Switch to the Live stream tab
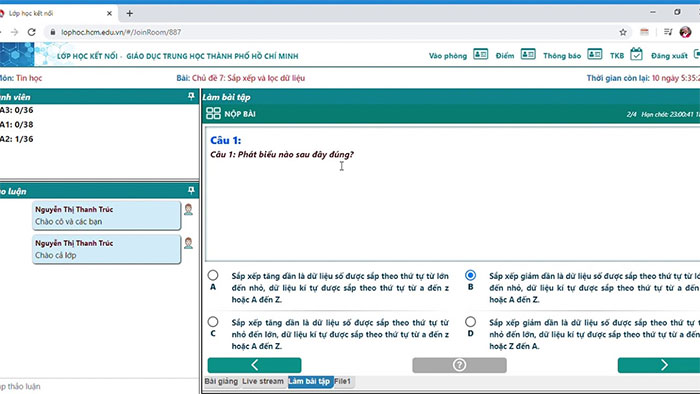The image size is (700, 394). tap(263, 382)
